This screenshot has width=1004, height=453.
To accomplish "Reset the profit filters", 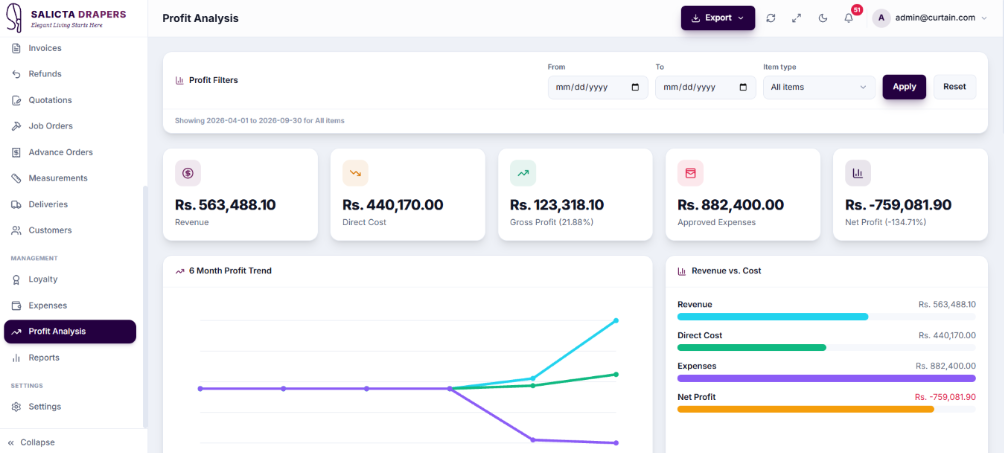I will [955, 86].
